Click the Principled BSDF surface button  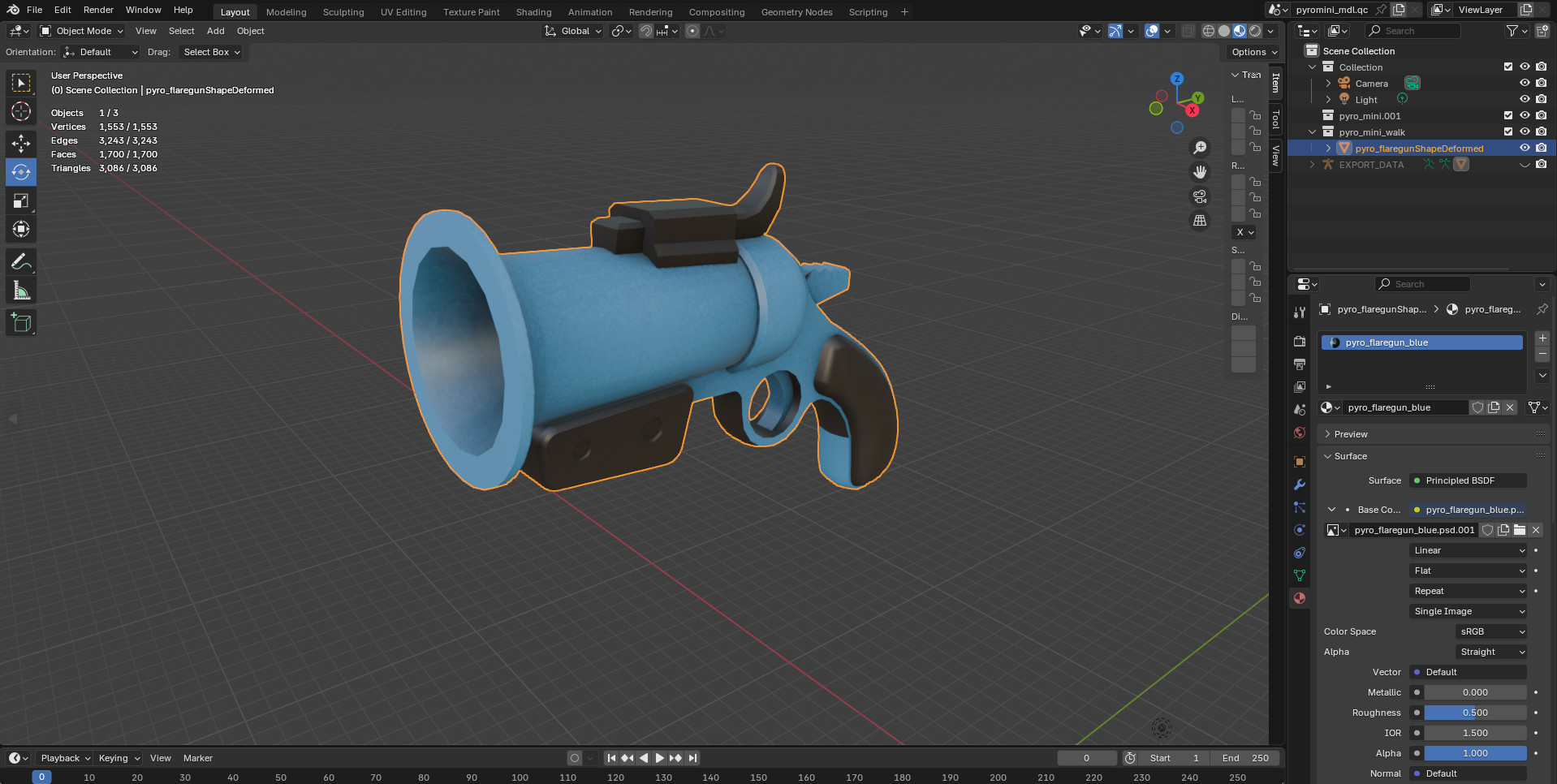click(x=1468, y=480)
